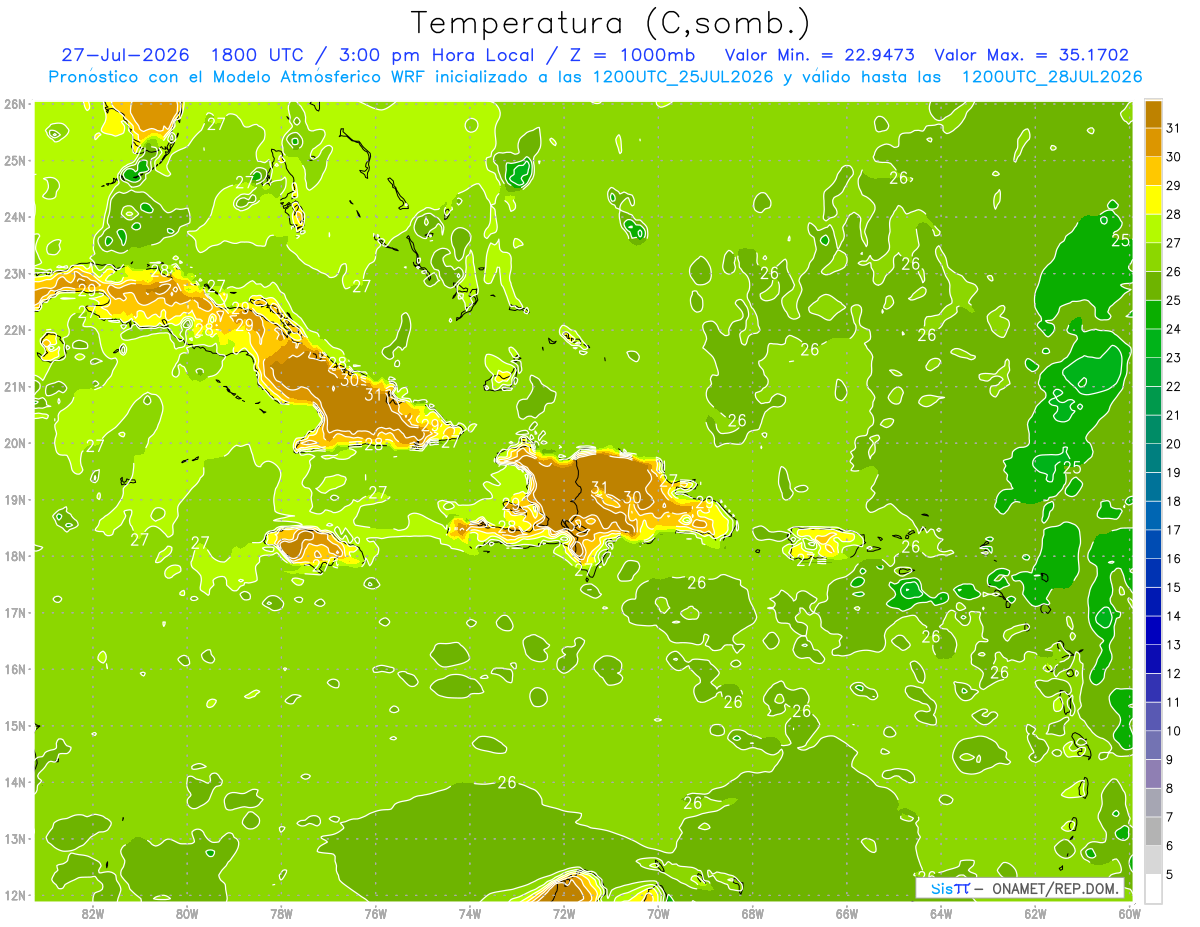Click the "68W" longitude axis label
Screen dimensions: 1200x927
coord(753,913)
